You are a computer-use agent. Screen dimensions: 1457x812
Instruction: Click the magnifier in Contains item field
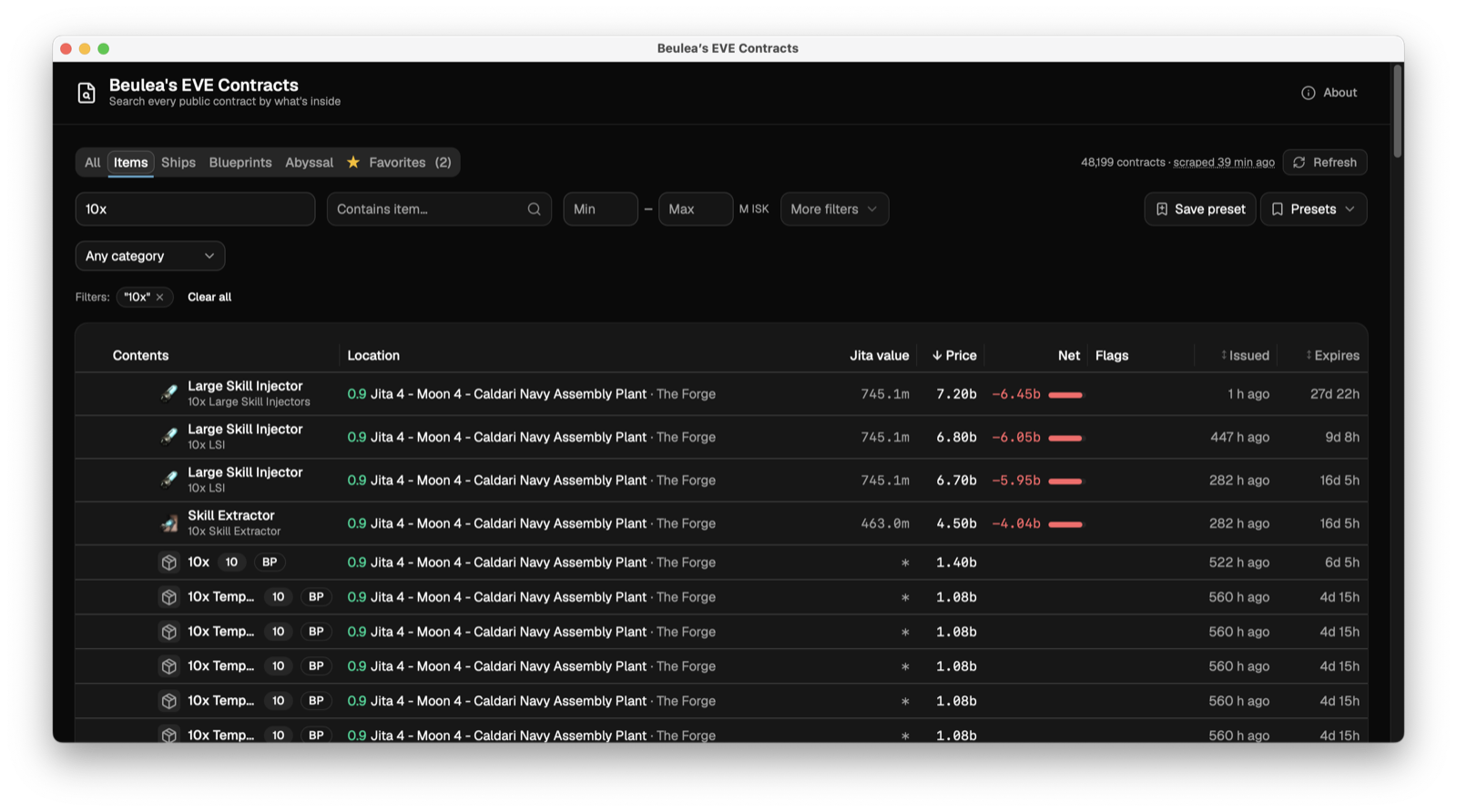(x=535, y=209)
